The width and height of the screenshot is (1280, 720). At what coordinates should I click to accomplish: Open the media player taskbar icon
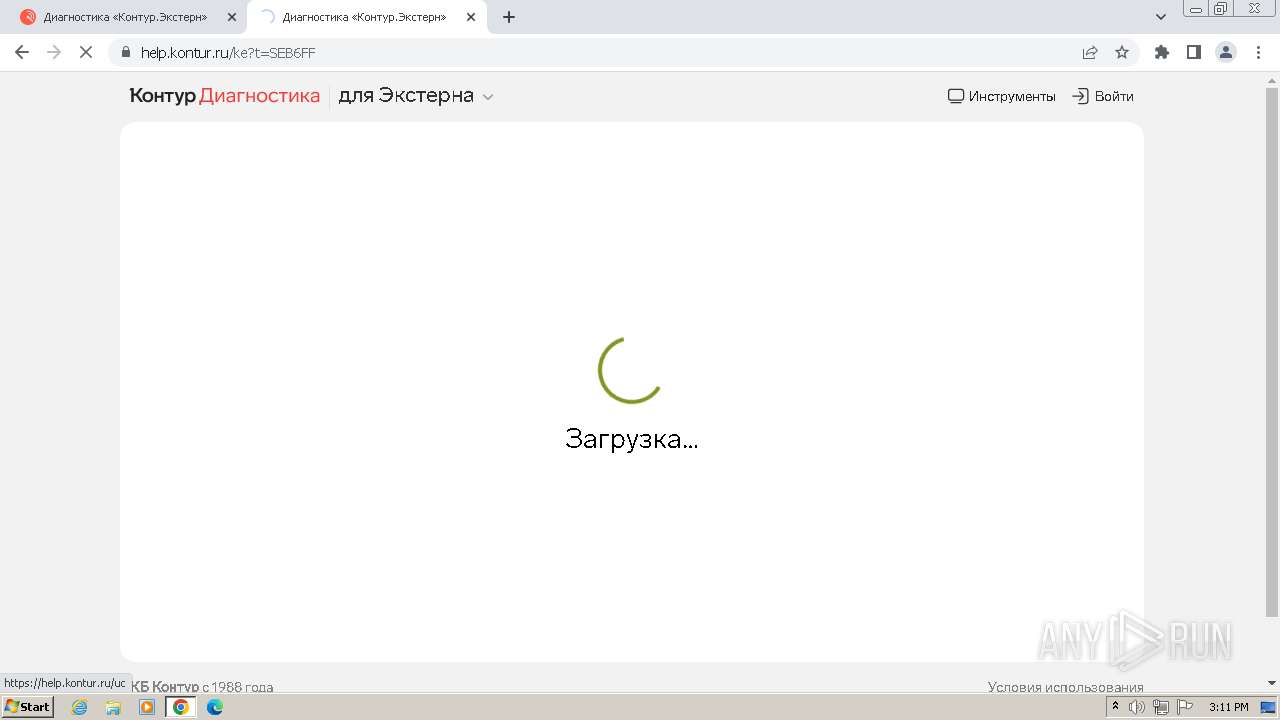147,707
